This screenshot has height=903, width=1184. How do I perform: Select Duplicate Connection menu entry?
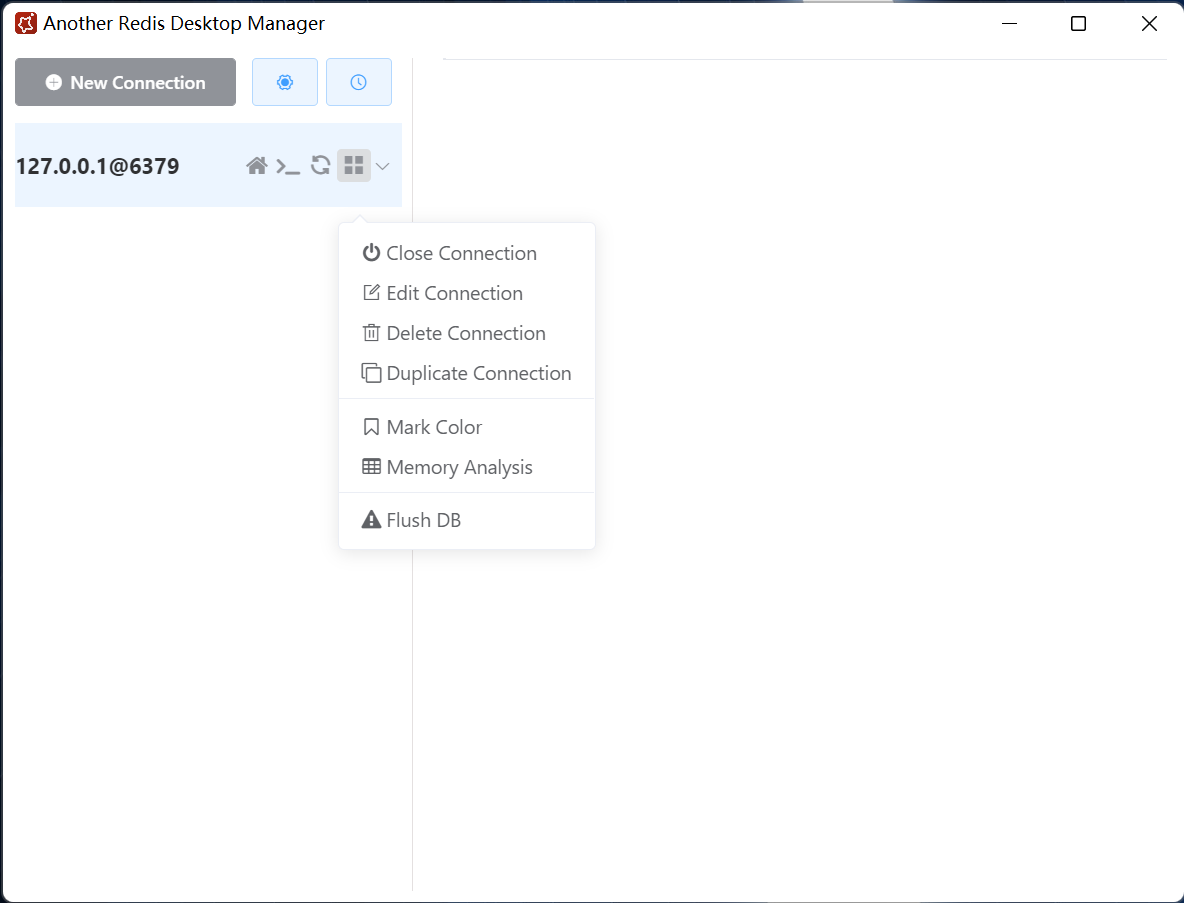(467, 373)
